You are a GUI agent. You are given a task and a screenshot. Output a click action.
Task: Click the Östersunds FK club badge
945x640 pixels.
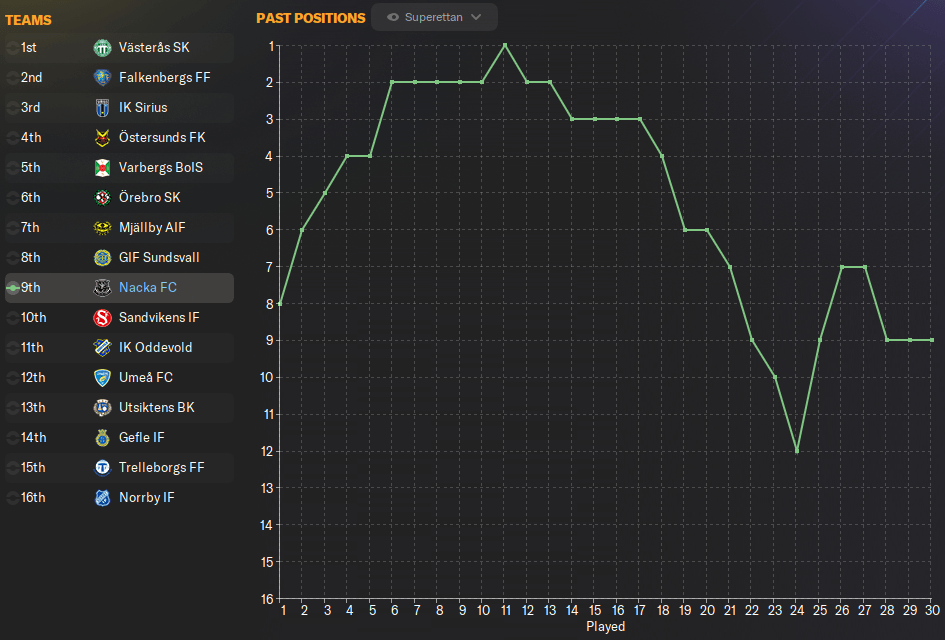(102, 137)
